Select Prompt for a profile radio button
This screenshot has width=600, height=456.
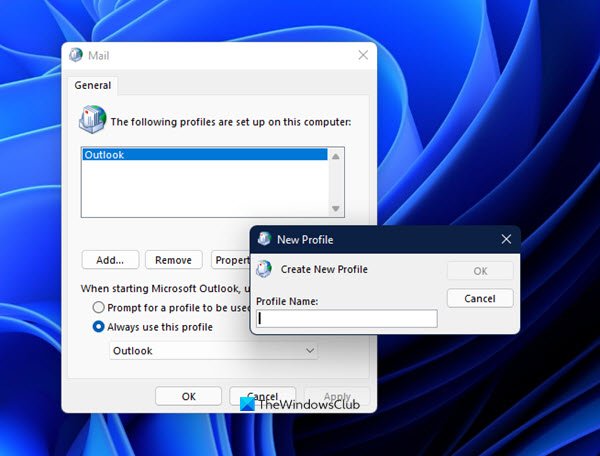(x=98, y=307)
